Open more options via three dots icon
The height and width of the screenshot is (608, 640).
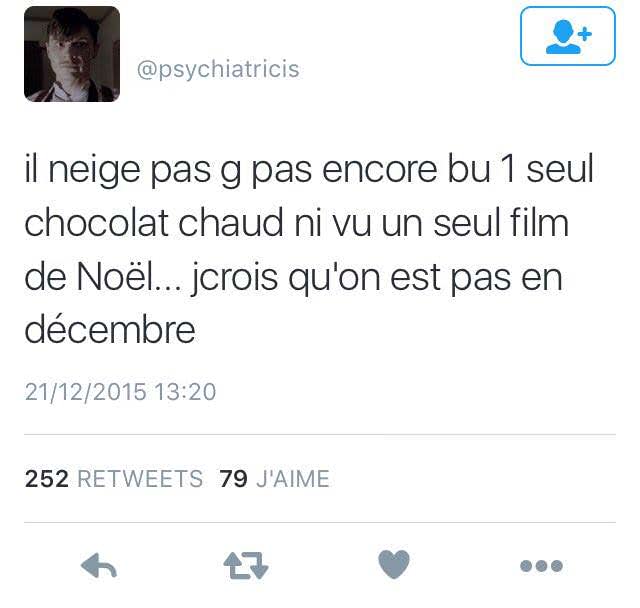[541, 566]
